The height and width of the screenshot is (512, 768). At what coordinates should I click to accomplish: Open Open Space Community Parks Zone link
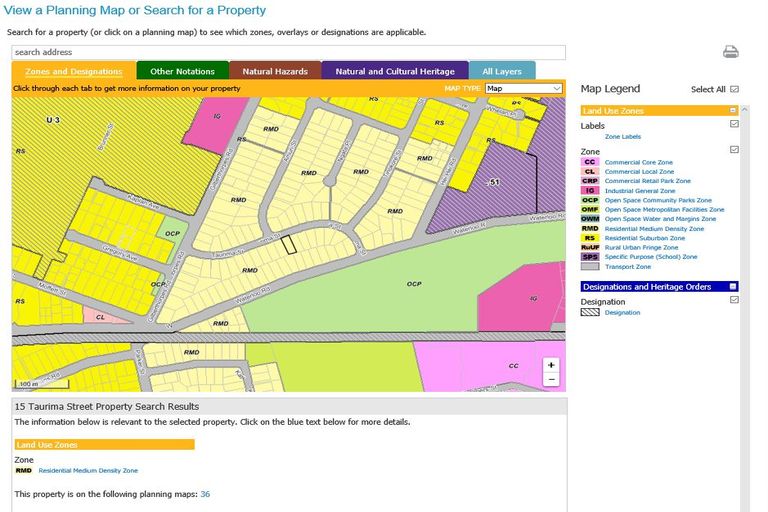click(x=658, y=200)
